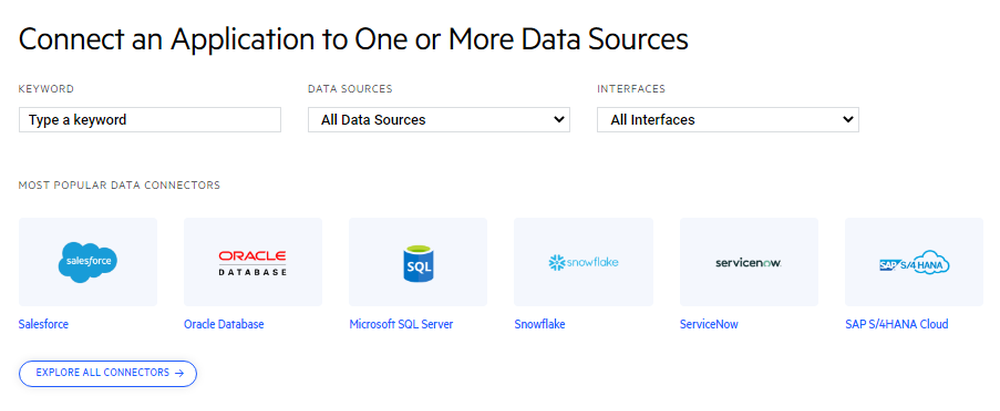Viewport: 1000px width, 411px height.
Task: Open the Microsoft SQL Server logo tile
Action: click(418, 262)
